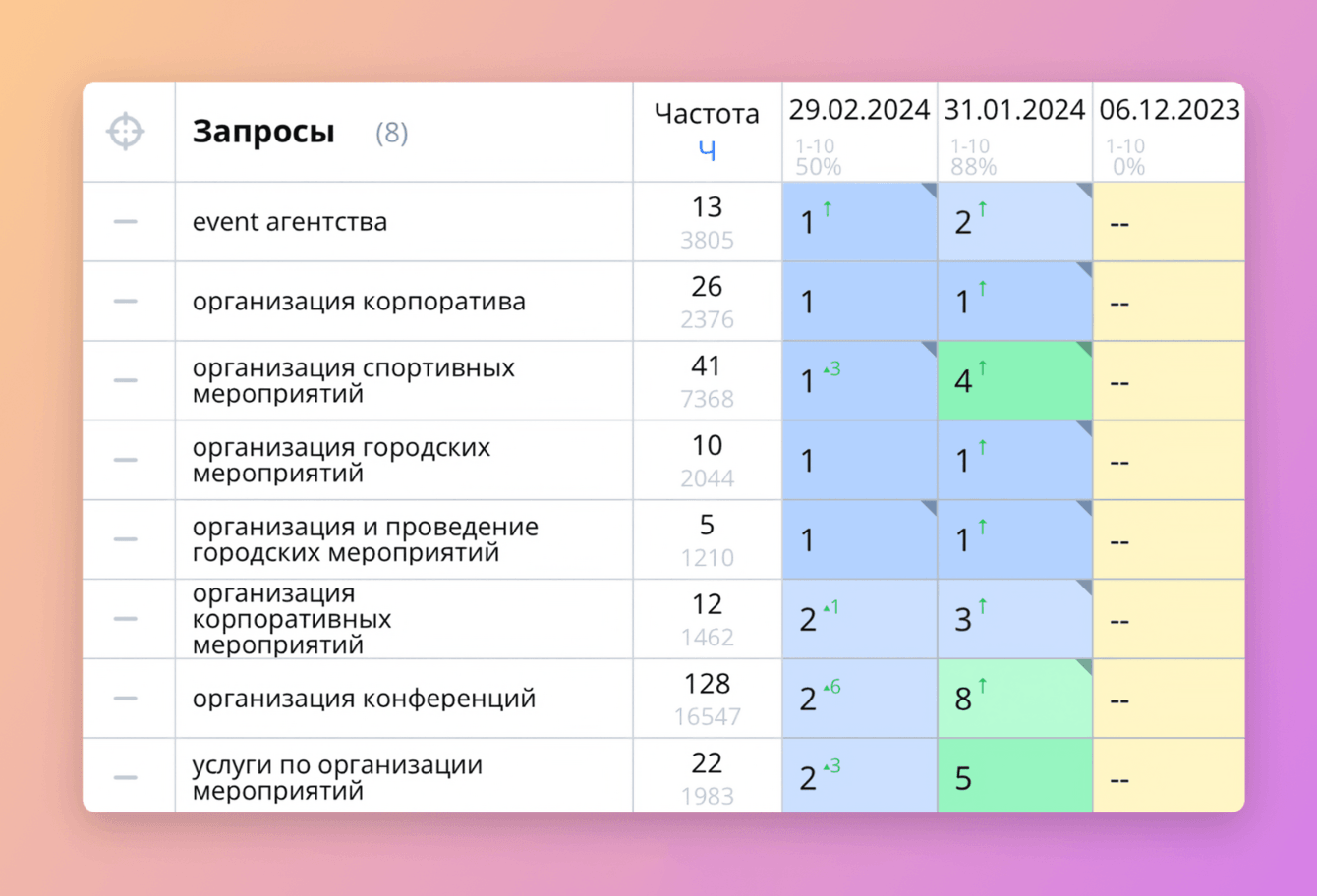Open 31.01.2024 cell showing position 8

tap(1015, 699)
